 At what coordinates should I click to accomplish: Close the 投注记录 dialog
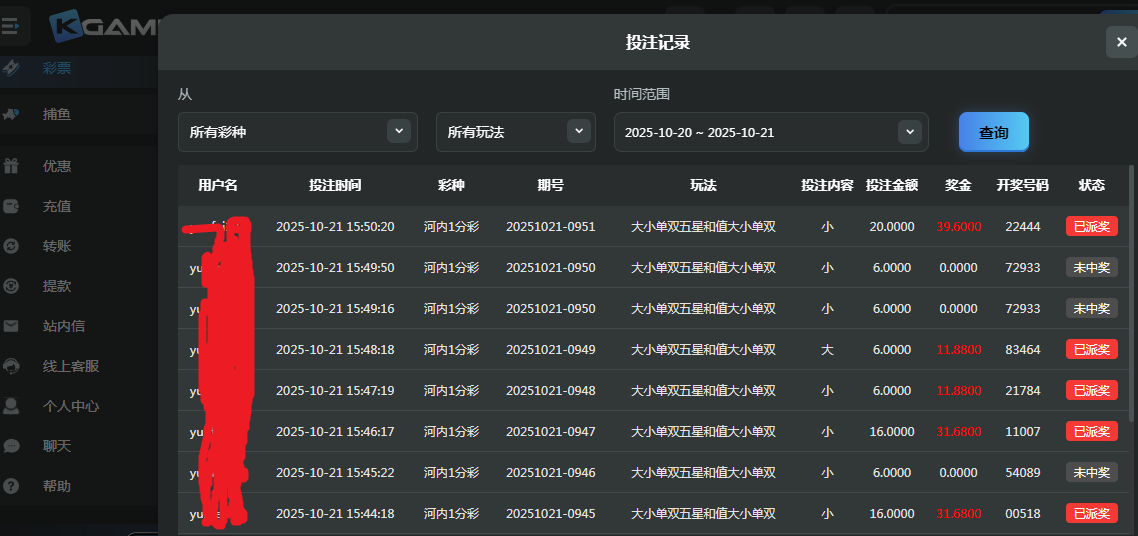point(1119,43)
